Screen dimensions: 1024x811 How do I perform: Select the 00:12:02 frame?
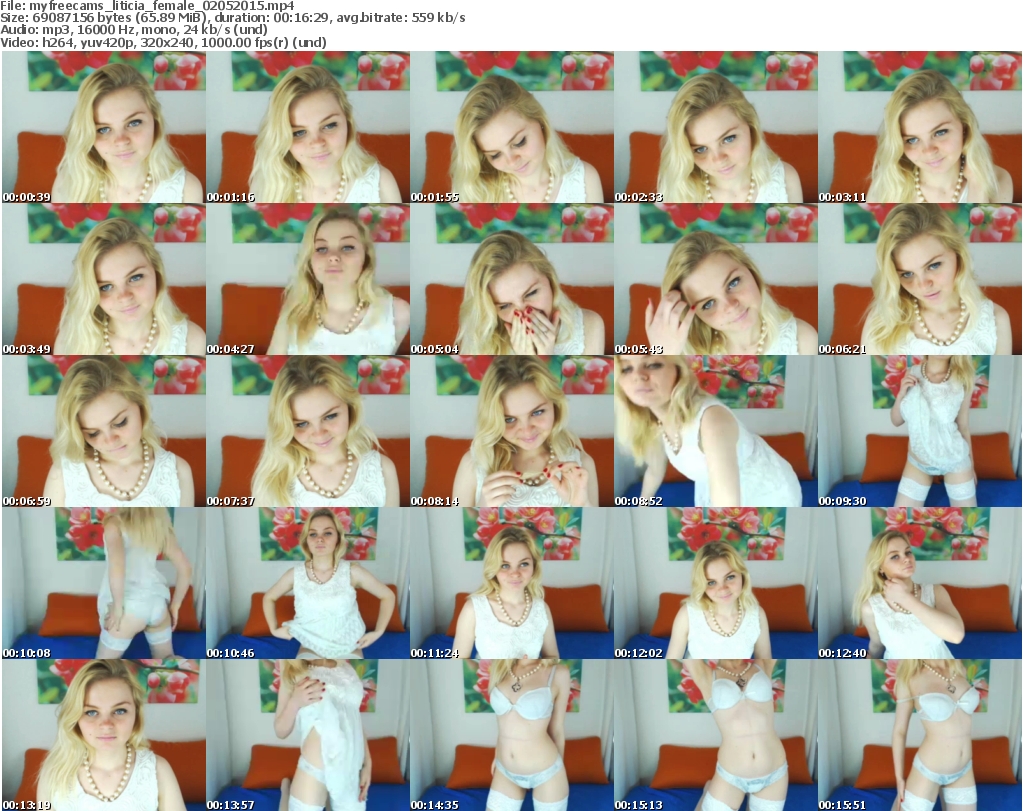pyautogui.click(x=716, y=583)
